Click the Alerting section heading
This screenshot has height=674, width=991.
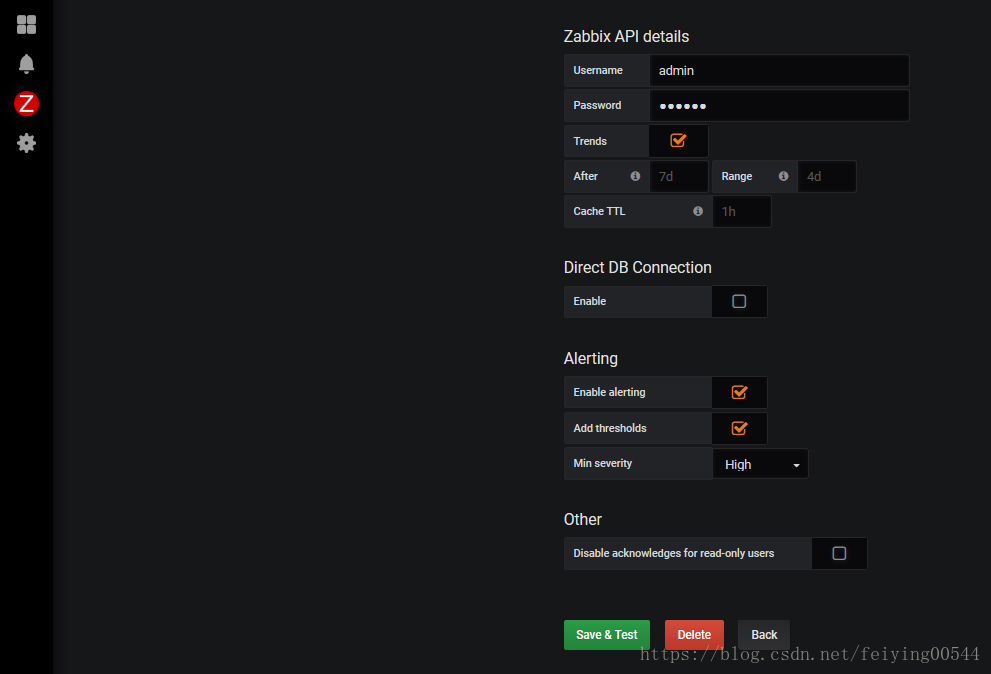(591, 358)
